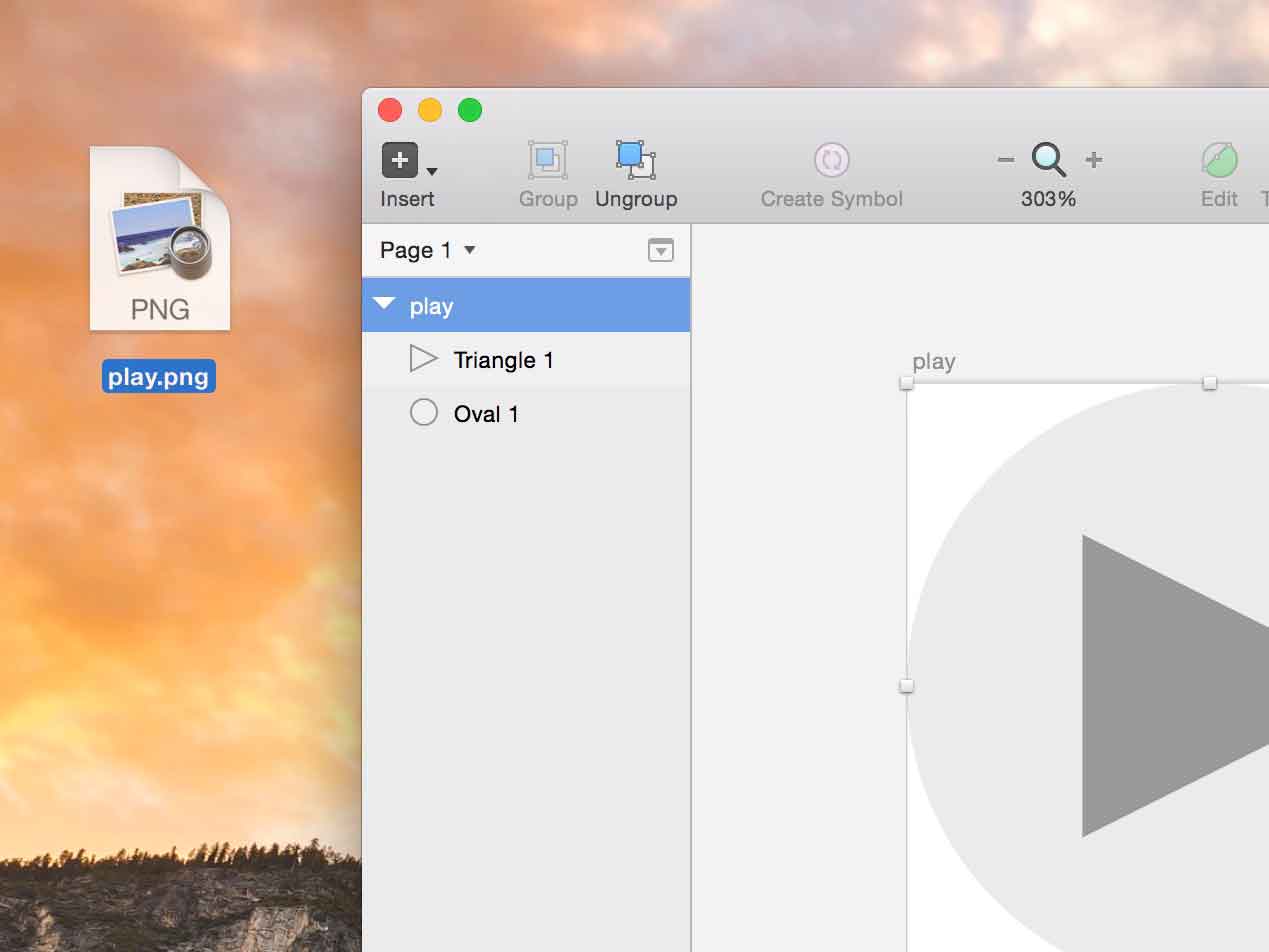Click the Triangle 1 layer shape icon

click(x=424, y=359)
